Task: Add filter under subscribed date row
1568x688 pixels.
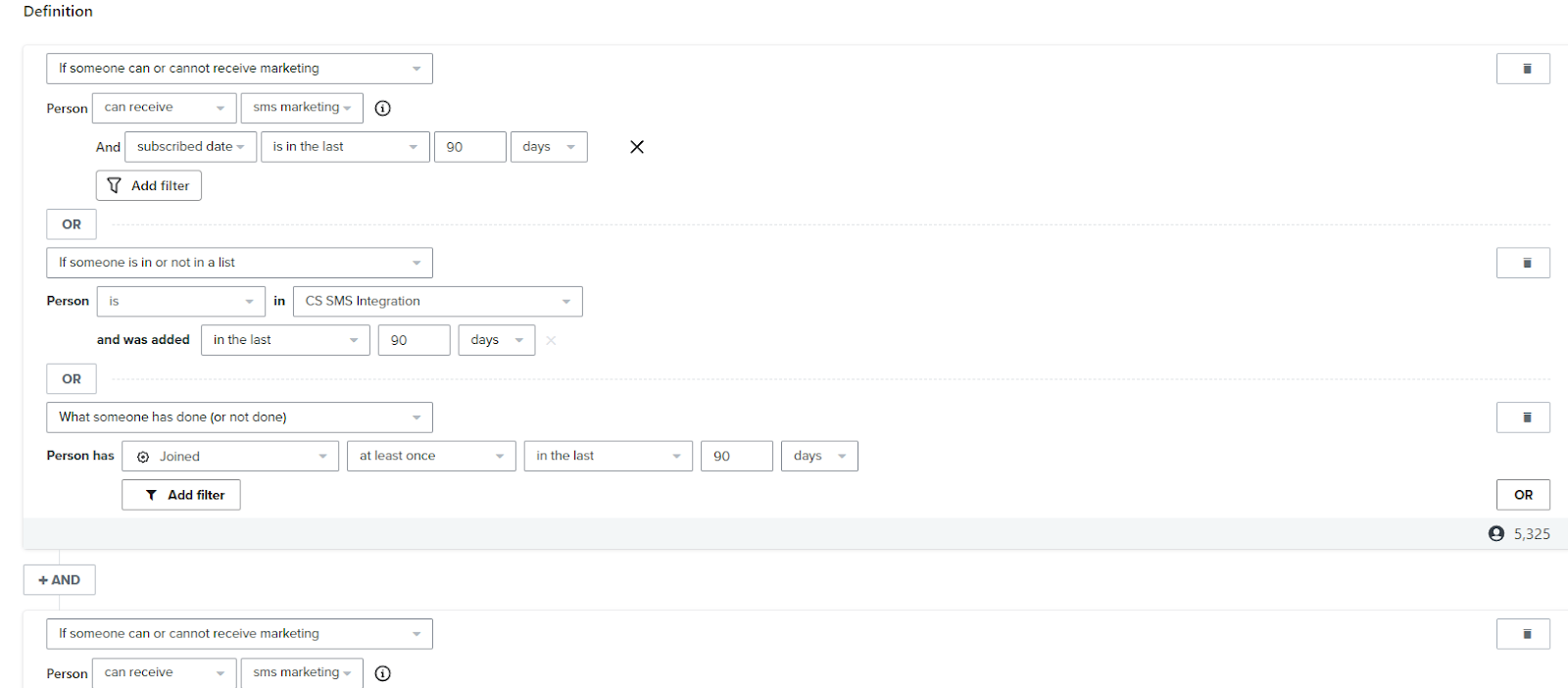Action: [x=149, y=185]
